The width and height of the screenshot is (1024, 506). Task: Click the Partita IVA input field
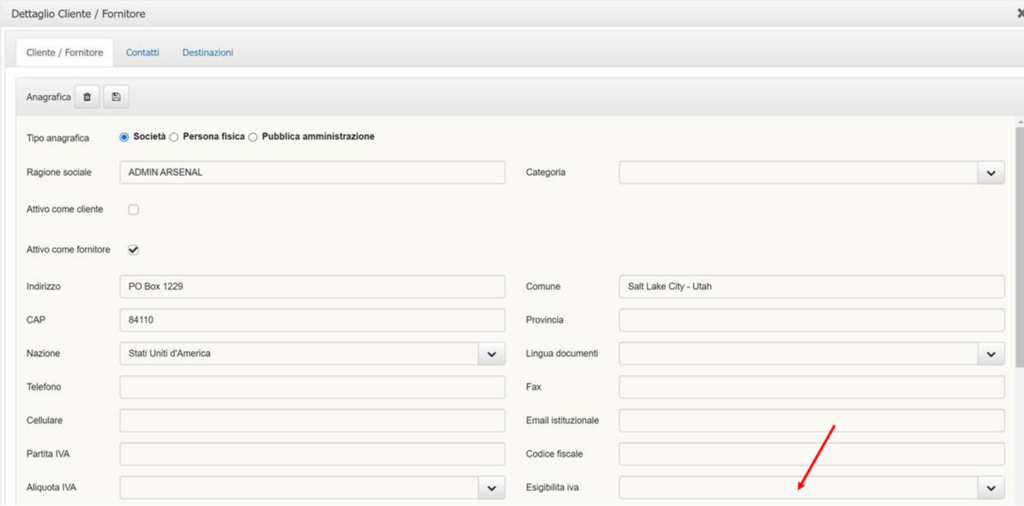(x=312, y=454)
